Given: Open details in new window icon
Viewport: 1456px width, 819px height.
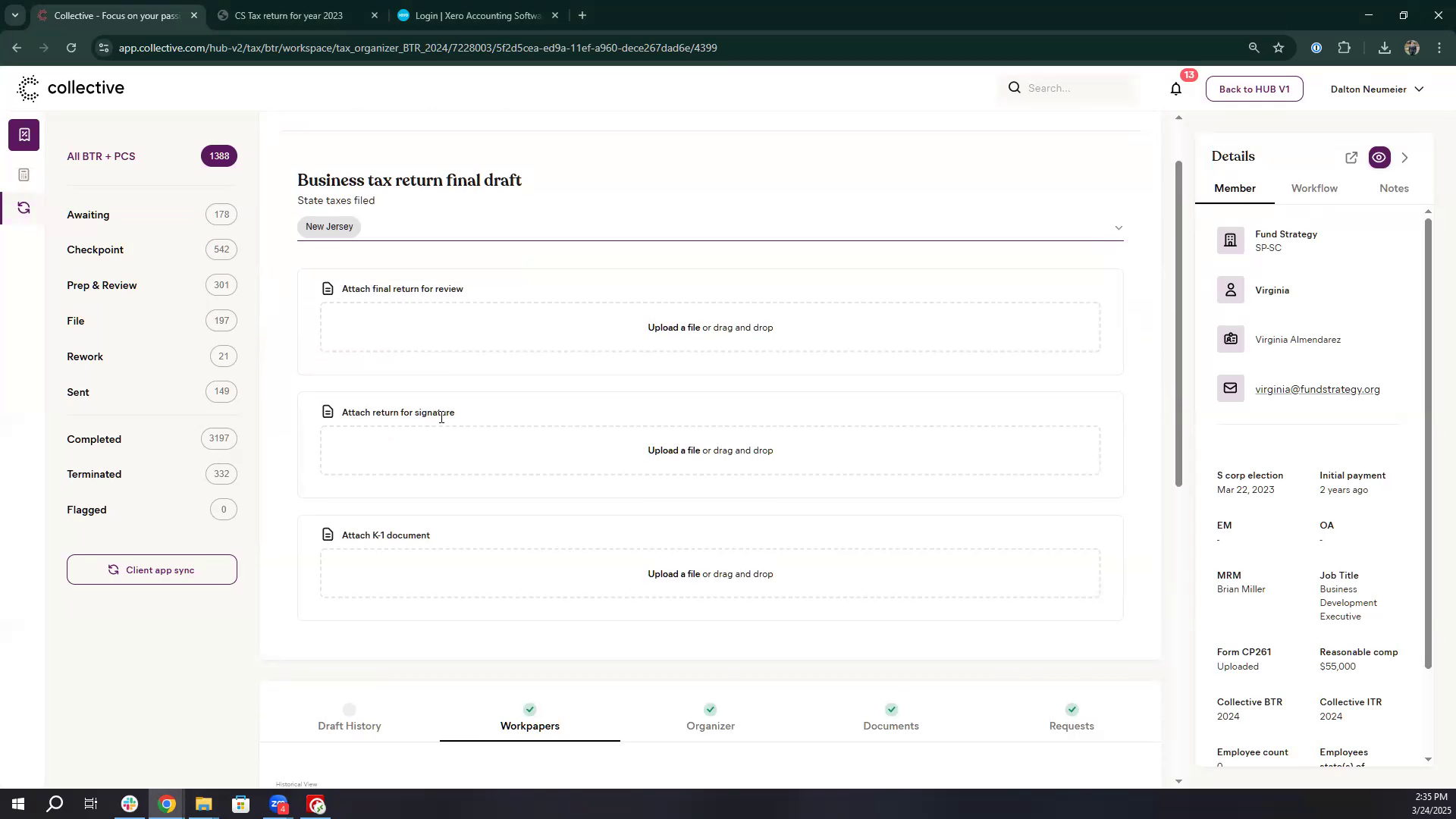Looking at the screenshot, I should [1351, 158].
